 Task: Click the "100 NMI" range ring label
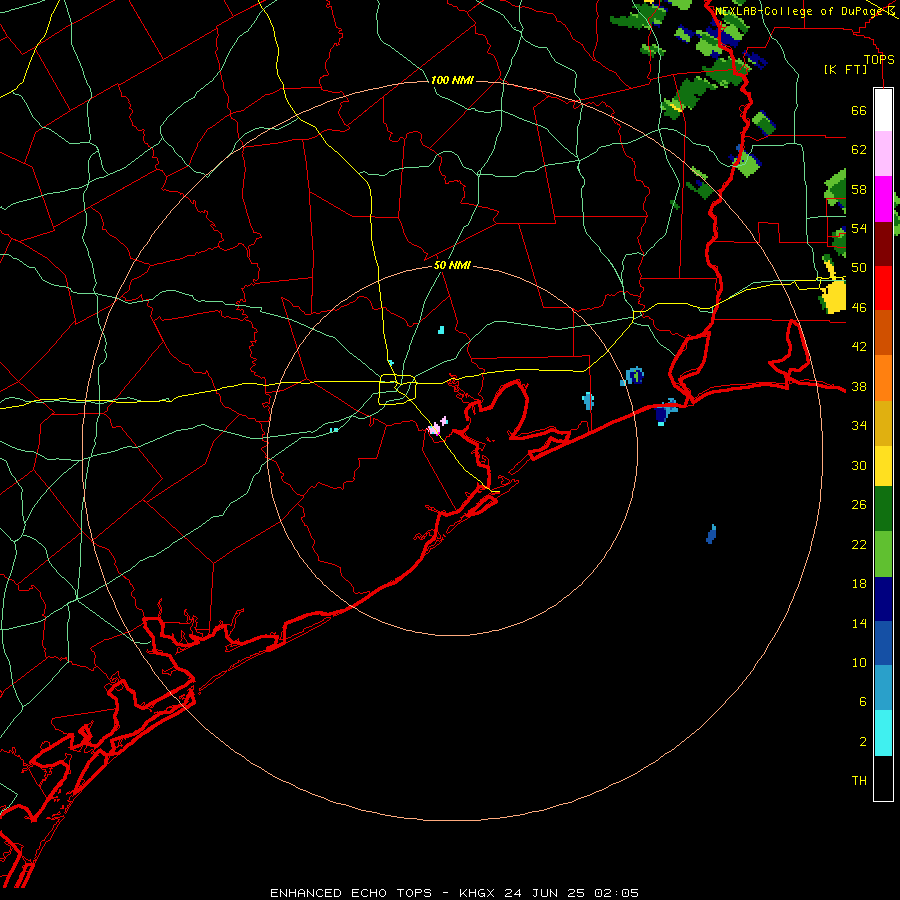pos(452,80)
